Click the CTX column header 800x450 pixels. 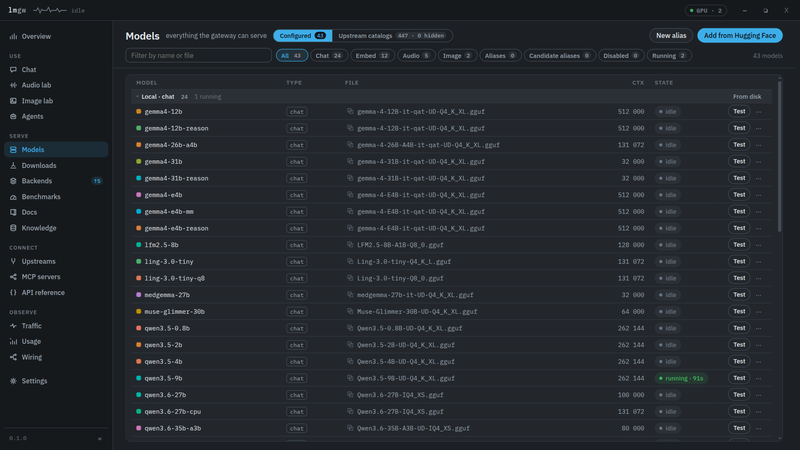(x=638, y=83)
